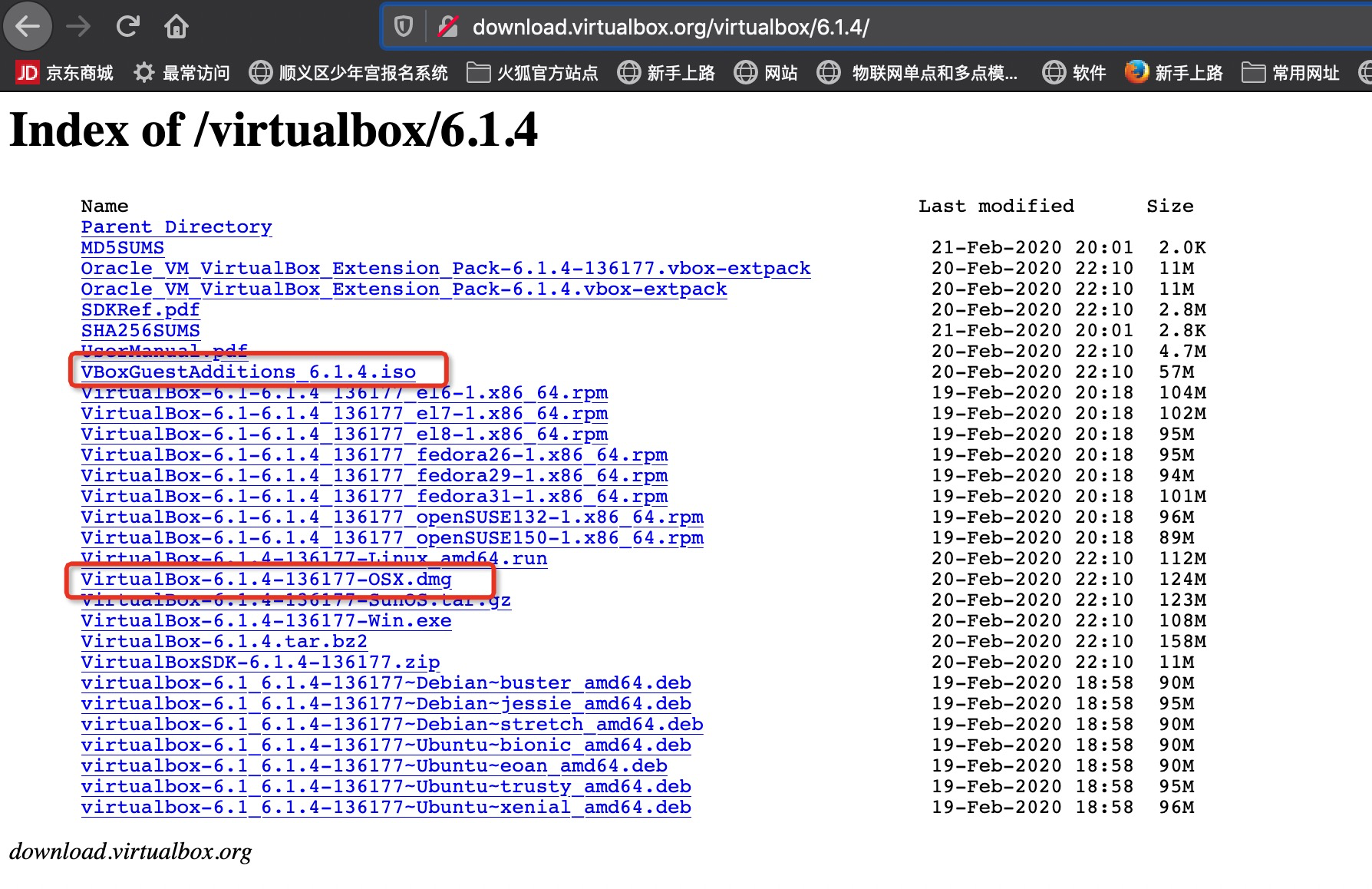Click the 124M size of OSX.dmg

coord(1182,580)
